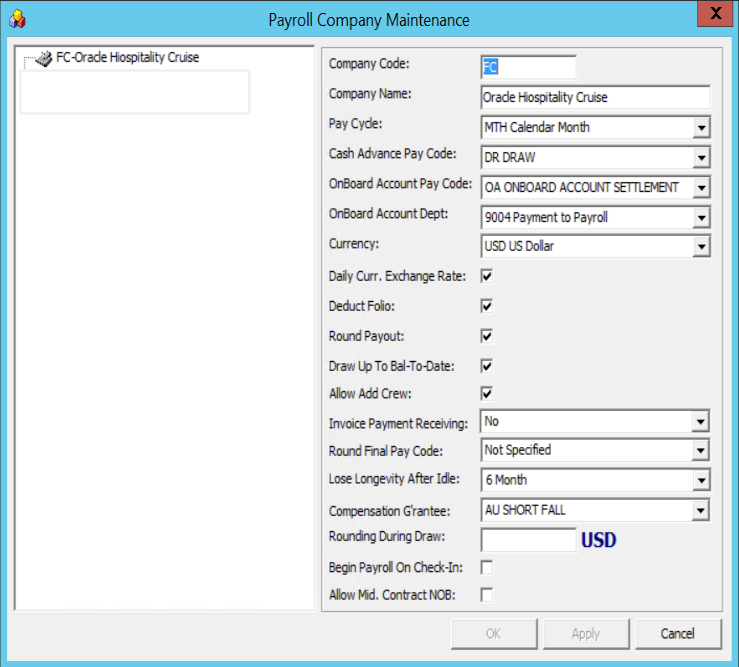Click the Company Code label
739x667 pixels.
tap(369, 64)
